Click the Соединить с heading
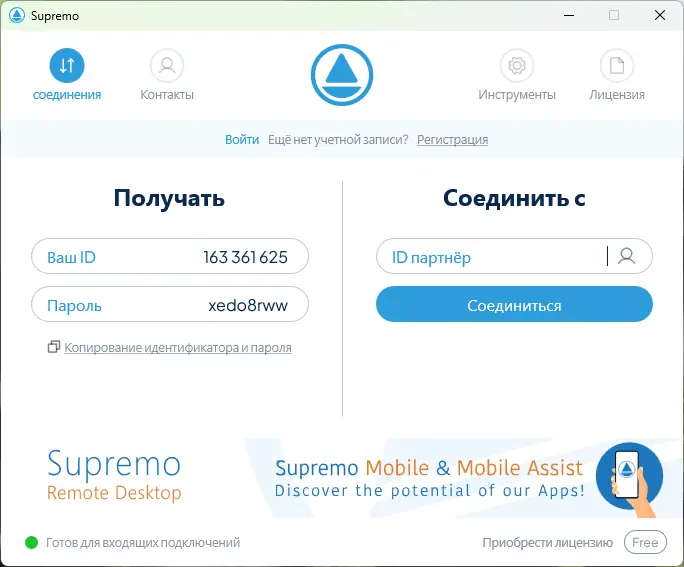The width and height of the screenshot is (684, 567). [514, 198]
